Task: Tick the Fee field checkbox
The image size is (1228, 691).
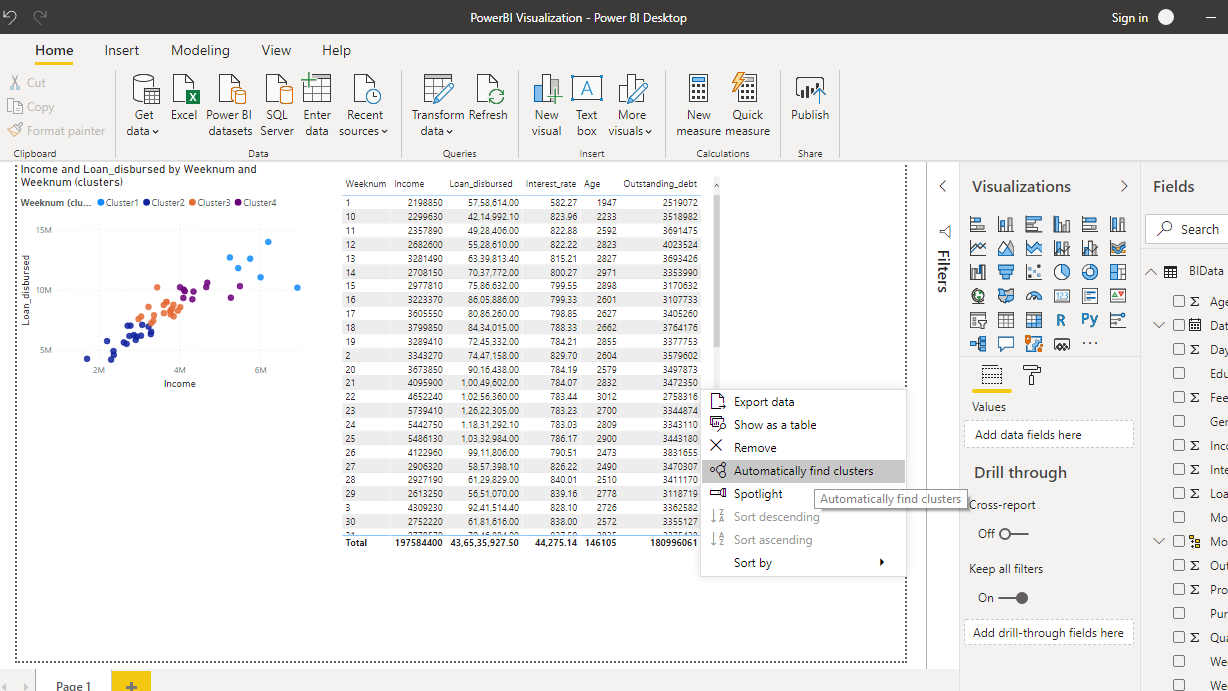Action: tap(1179, 397)
